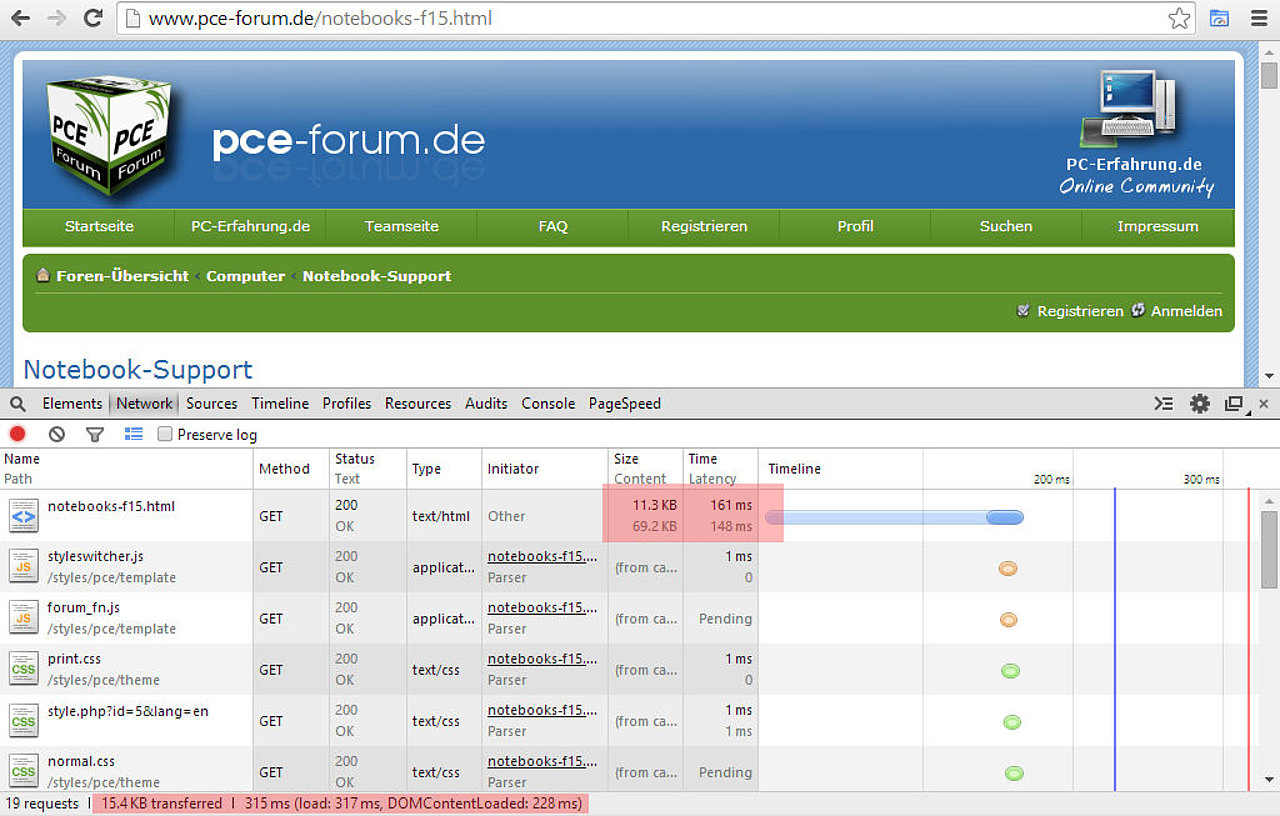Reload the page in the browser

93,18
